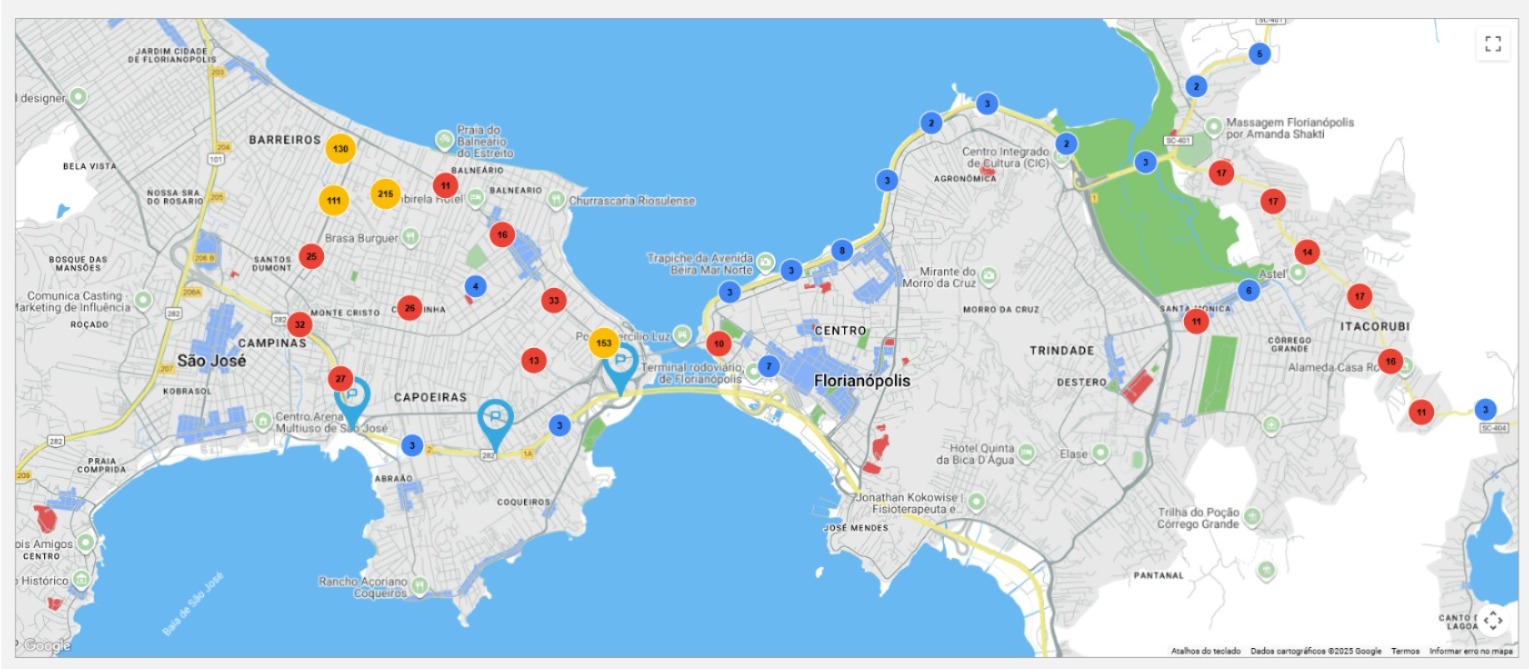Select red cluster marker 25
The height and width of the screenshot is (669, 1529).
[311, 257]
